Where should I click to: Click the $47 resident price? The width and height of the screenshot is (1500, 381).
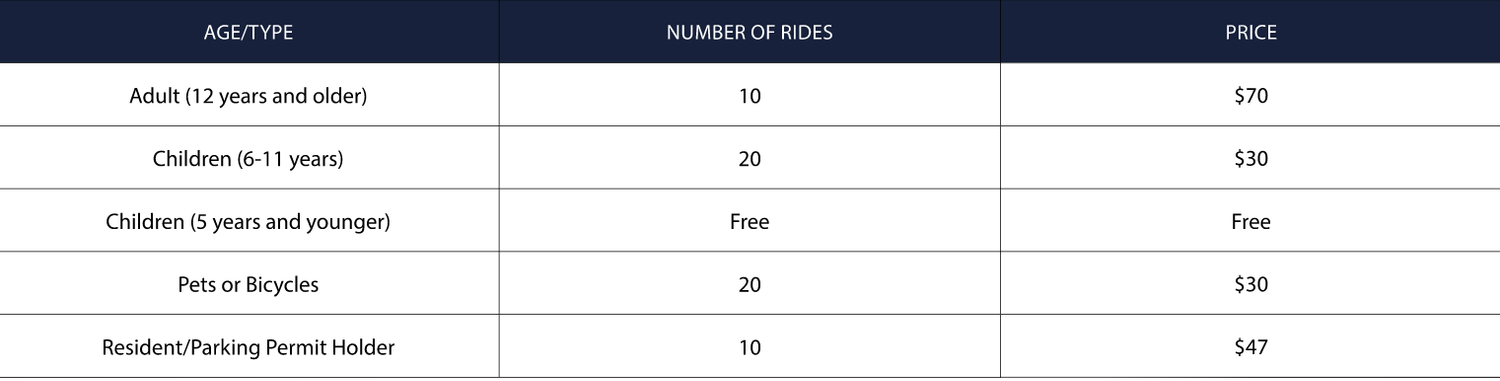(x=1251, y=348)
